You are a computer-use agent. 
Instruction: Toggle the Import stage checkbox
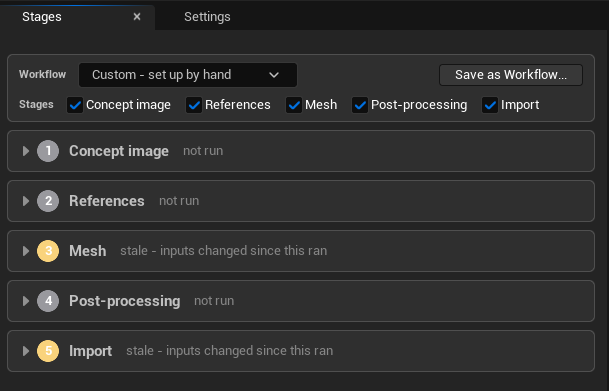point(490,105)
